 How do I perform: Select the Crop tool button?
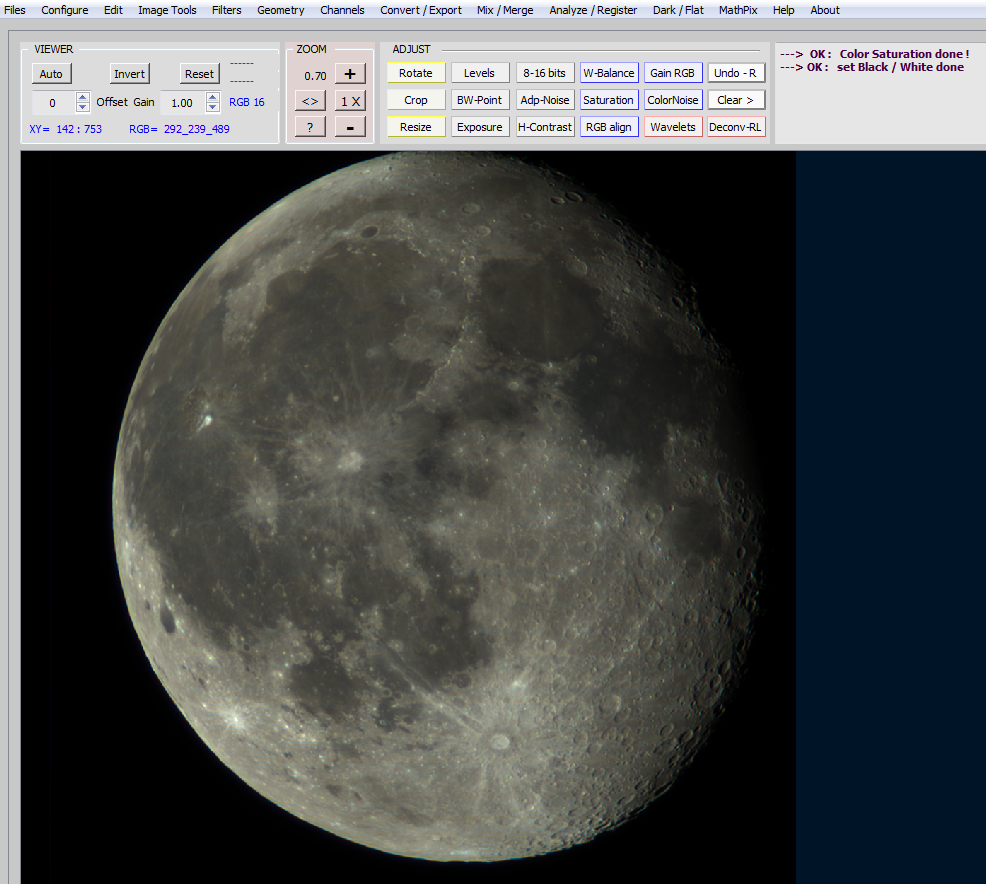click(x=416, y=100)
